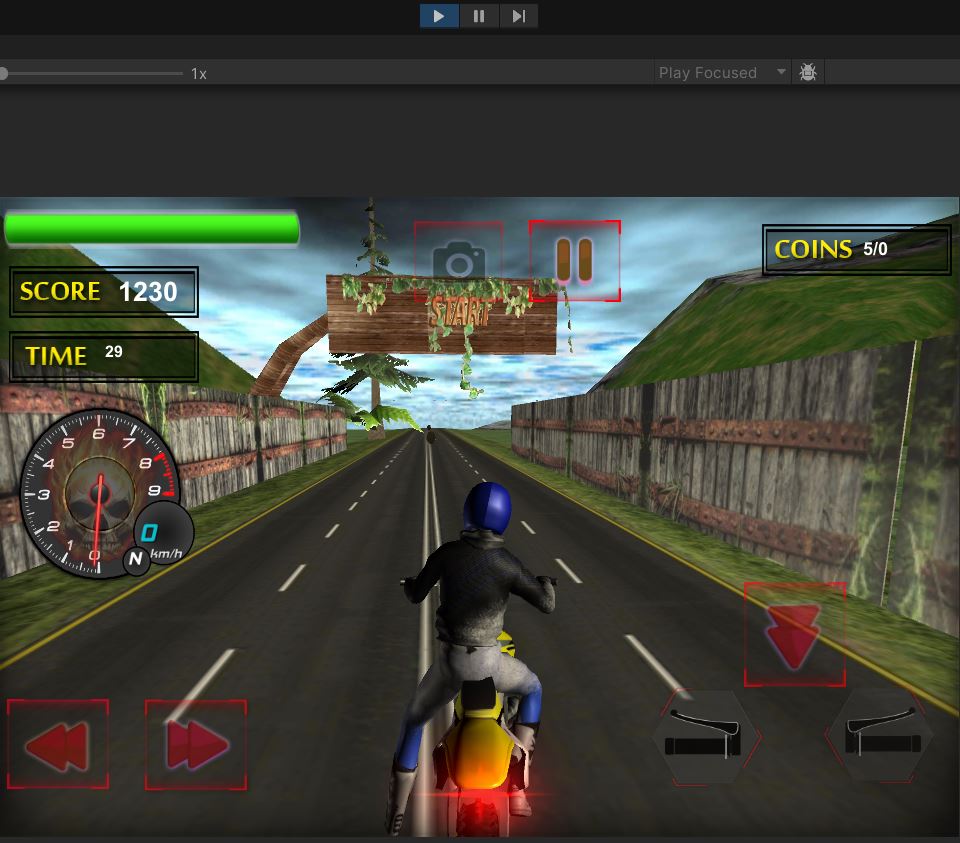Viewport: 960px width, 843px height.
Task: Steer left with the double left arrow
Action: 58,745
